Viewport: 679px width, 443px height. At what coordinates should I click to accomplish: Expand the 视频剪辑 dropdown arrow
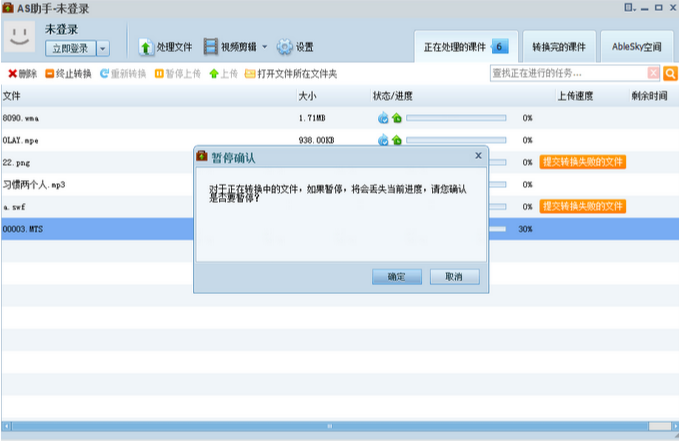coord(265,47)
